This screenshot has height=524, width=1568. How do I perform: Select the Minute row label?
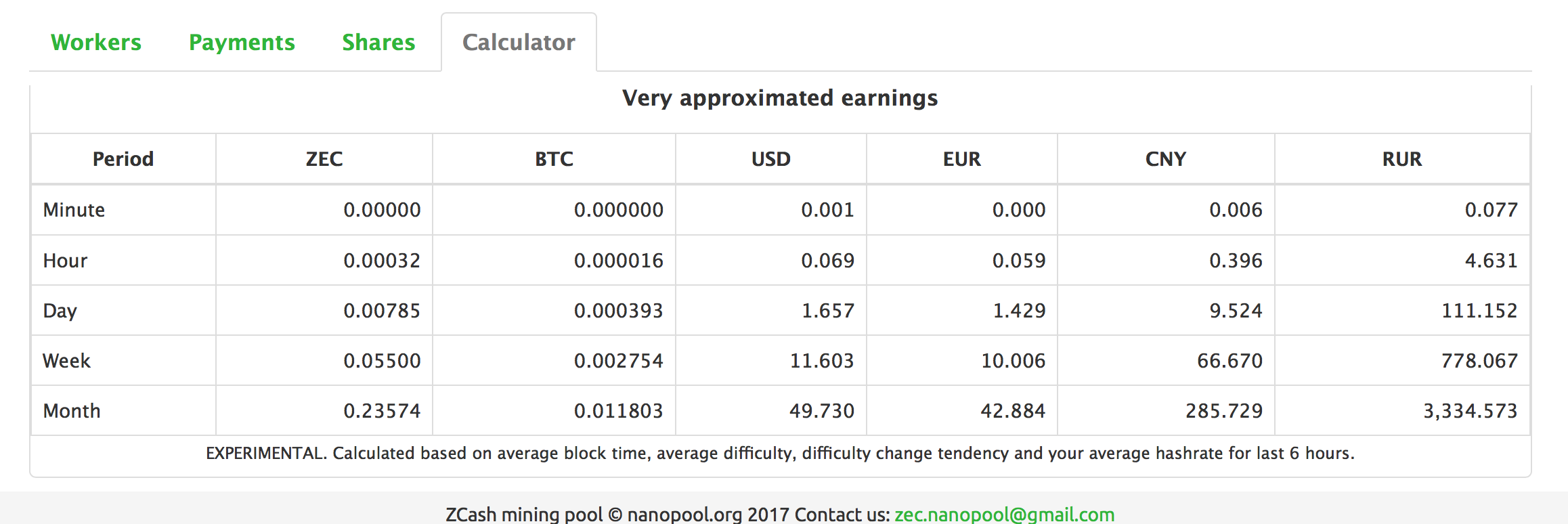click(x=74, y=210)
